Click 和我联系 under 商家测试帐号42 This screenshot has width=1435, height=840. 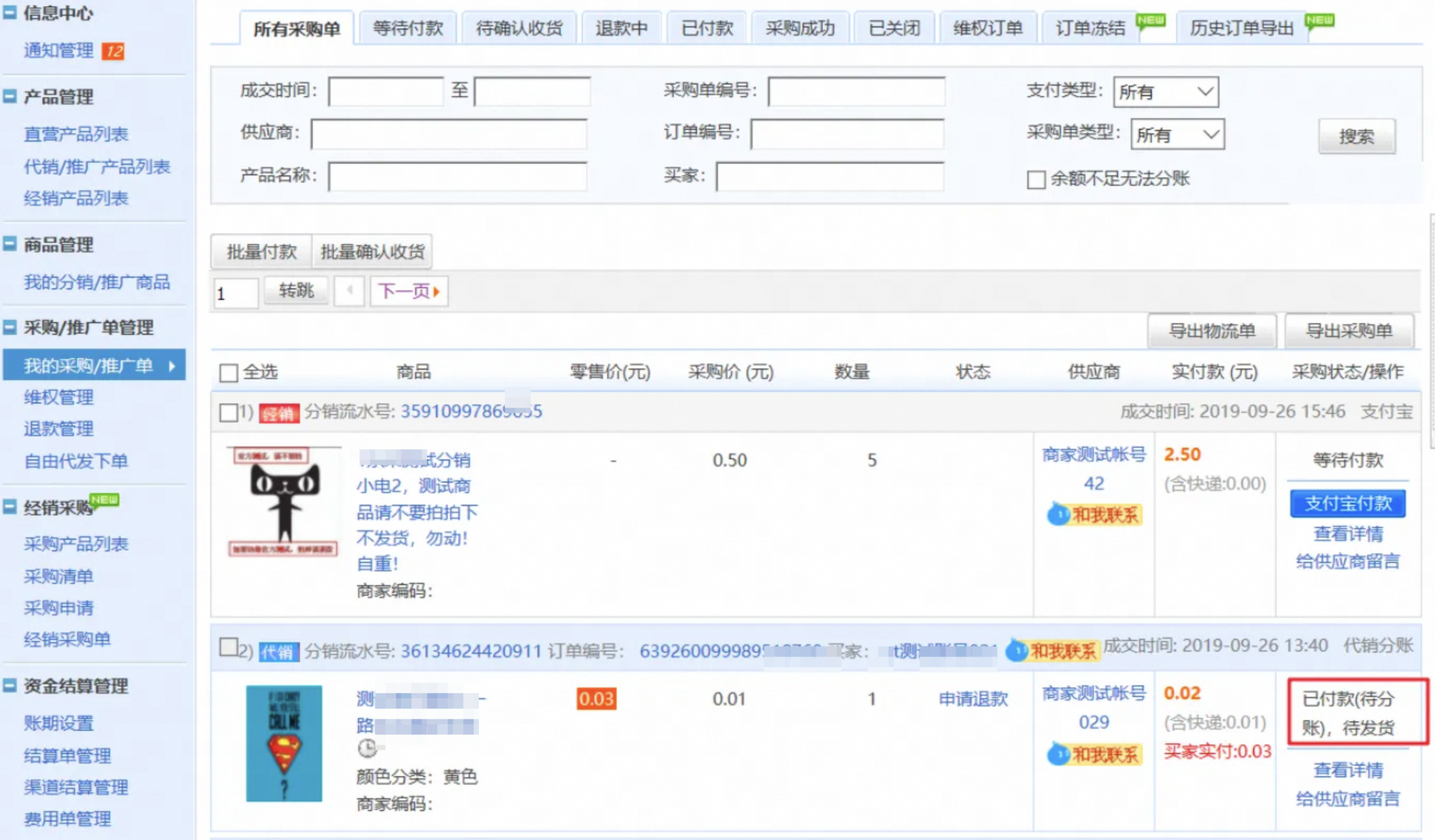point(1094,515)
